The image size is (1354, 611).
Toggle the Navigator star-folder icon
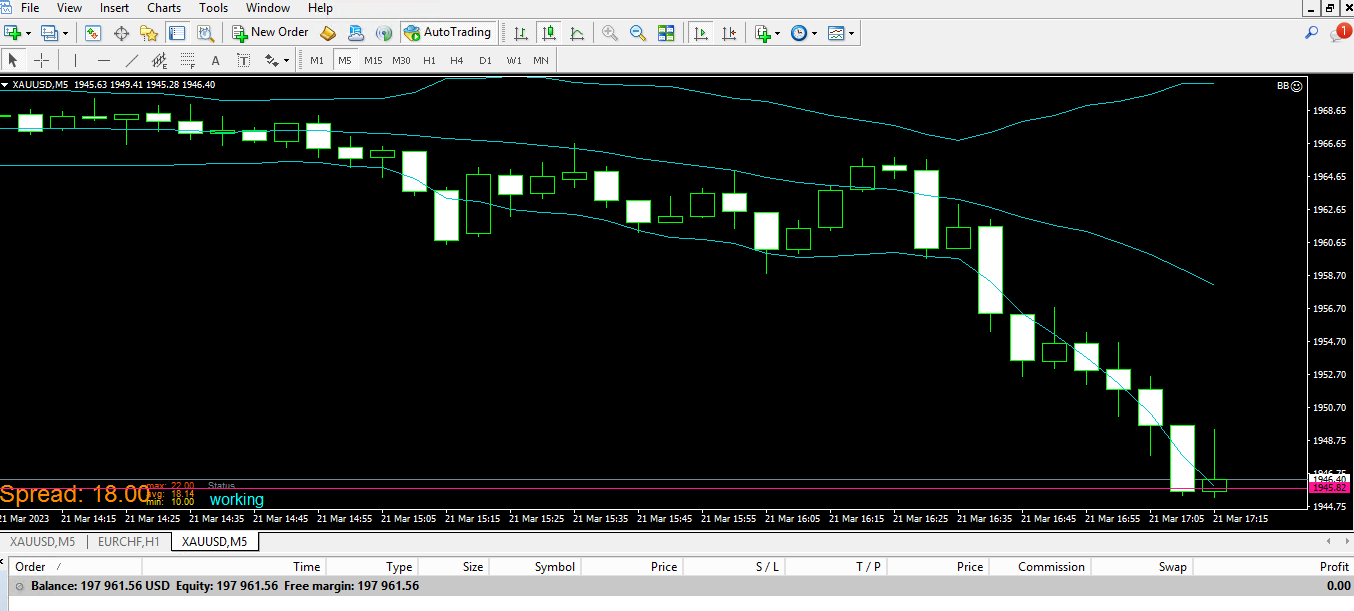pyautogui.click(x=149, y=33)
